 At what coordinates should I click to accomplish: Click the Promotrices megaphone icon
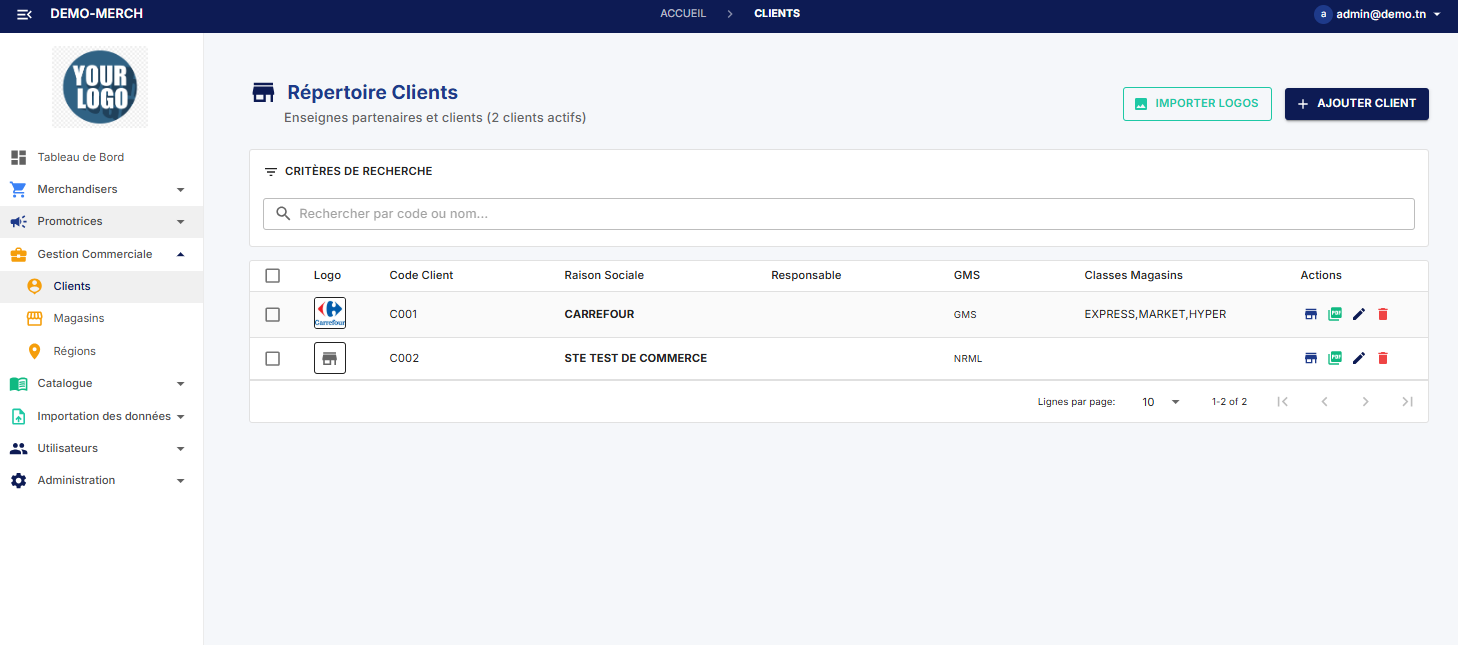18,221
